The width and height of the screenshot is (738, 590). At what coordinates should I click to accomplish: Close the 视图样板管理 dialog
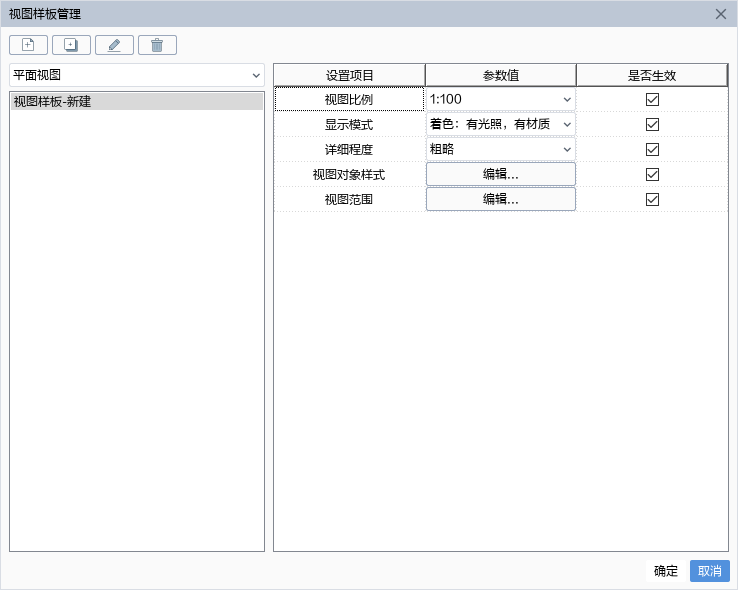click(721, 14)
